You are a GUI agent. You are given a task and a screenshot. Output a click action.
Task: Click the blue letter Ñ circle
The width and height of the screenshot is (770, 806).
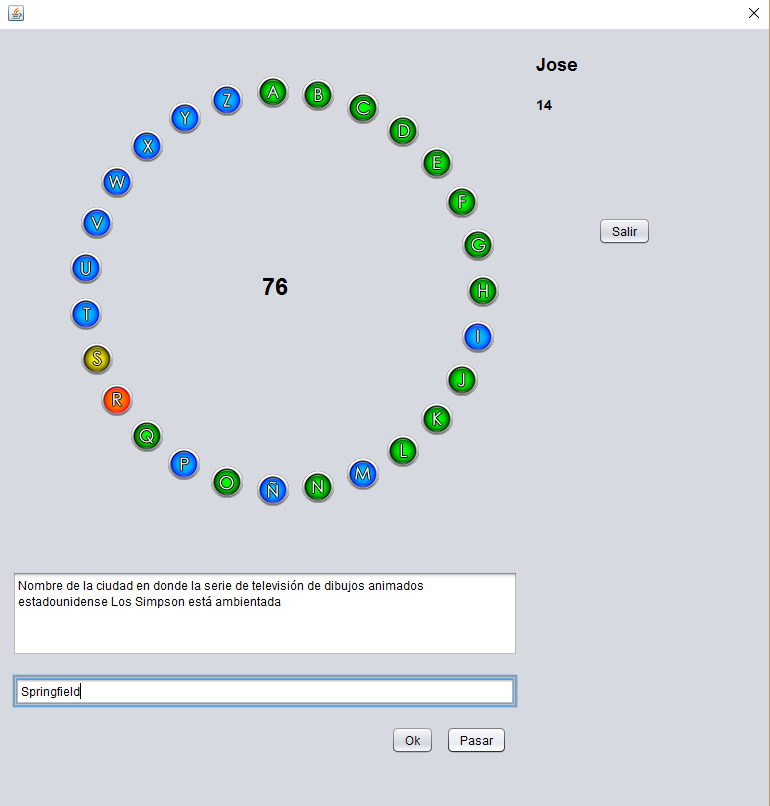pyautogui.click(x=273, y=489)
